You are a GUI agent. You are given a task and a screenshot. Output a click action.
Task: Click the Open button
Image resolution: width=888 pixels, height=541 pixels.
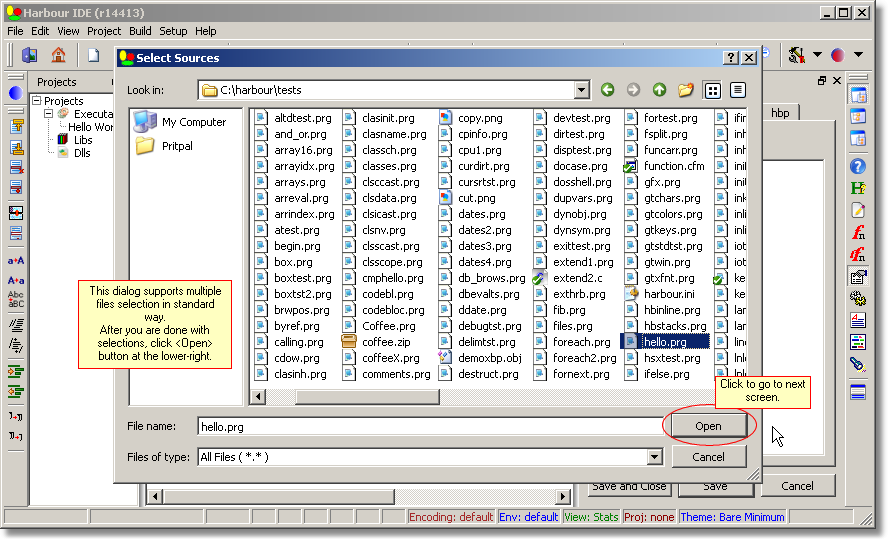[708, 426]
